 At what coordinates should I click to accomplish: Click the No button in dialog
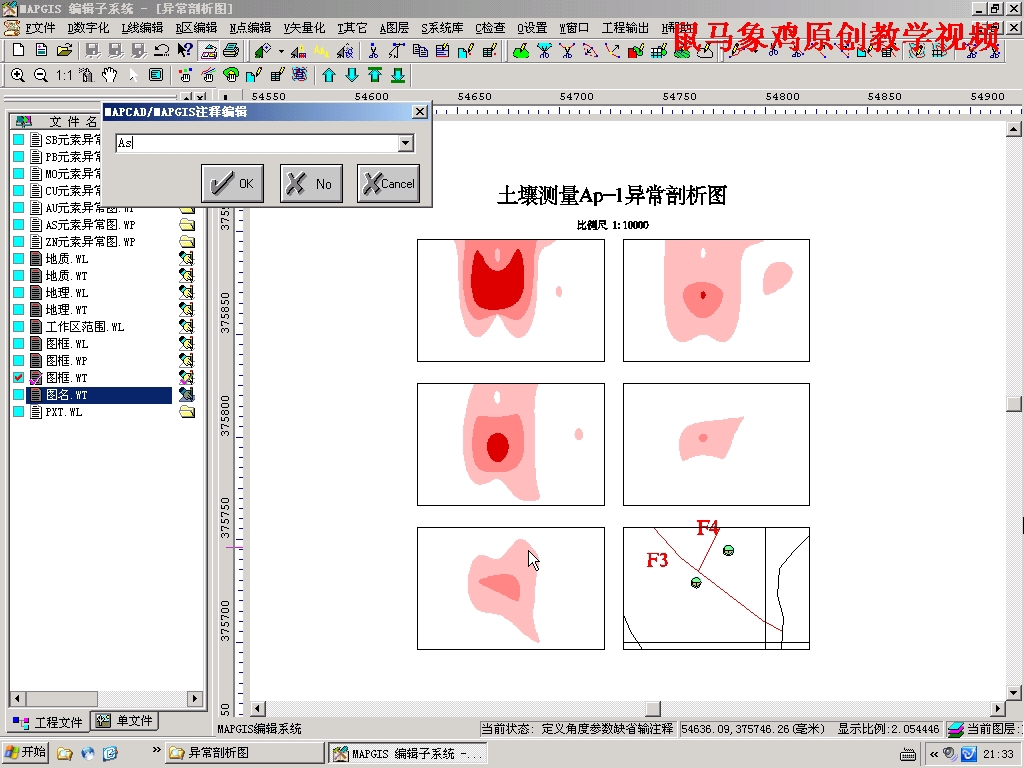[x=311, y=184]
